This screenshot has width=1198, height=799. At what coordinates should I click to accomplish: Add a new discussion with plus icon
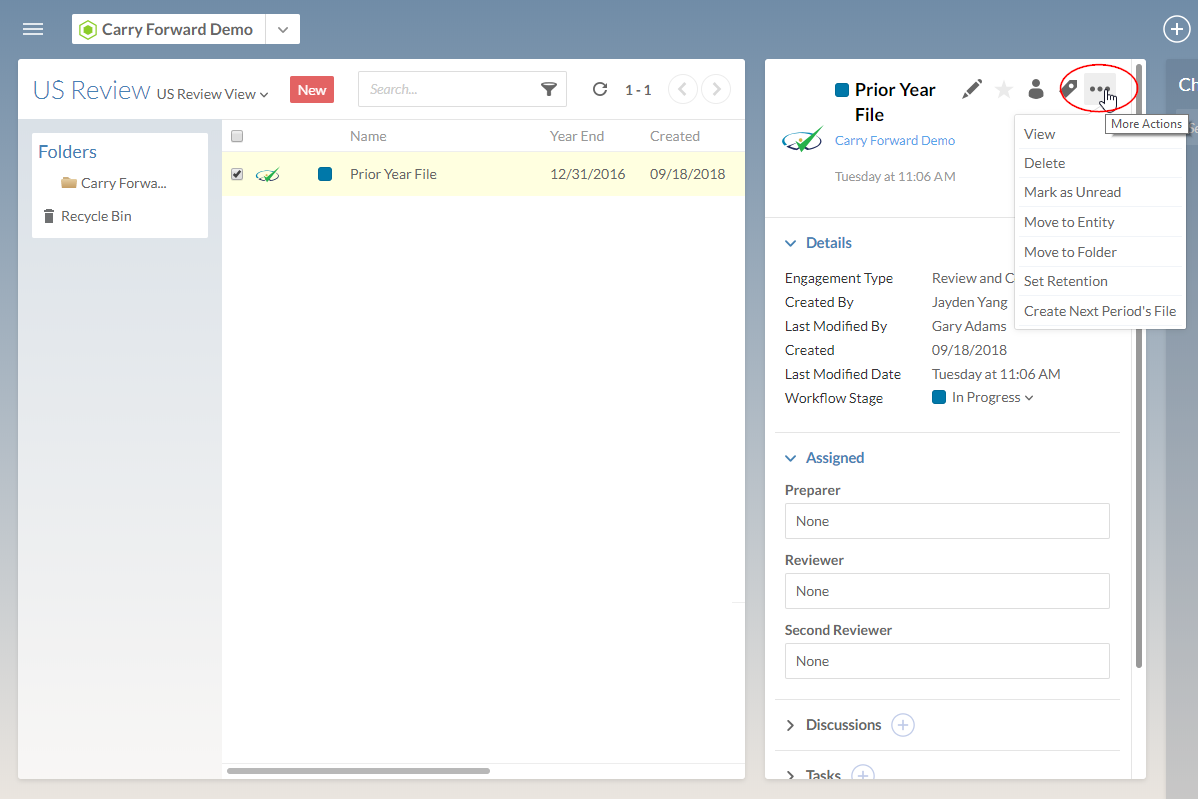tap(902, 725)
